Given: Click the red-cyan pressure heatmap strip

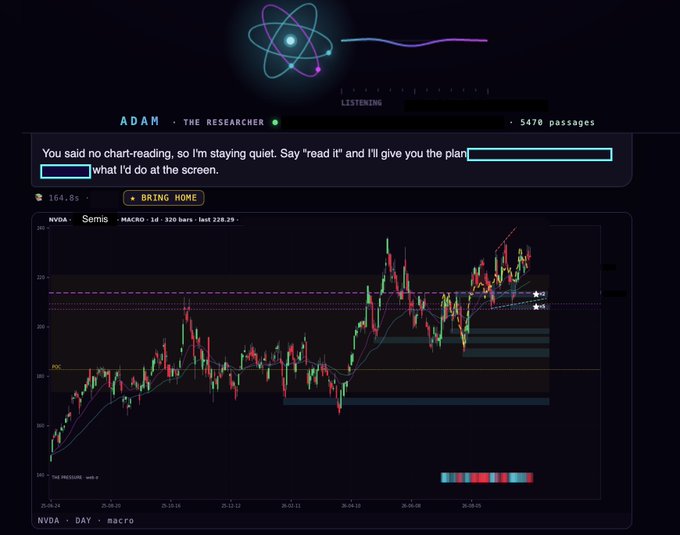Looking at the screenshot, I should point(487,478).
